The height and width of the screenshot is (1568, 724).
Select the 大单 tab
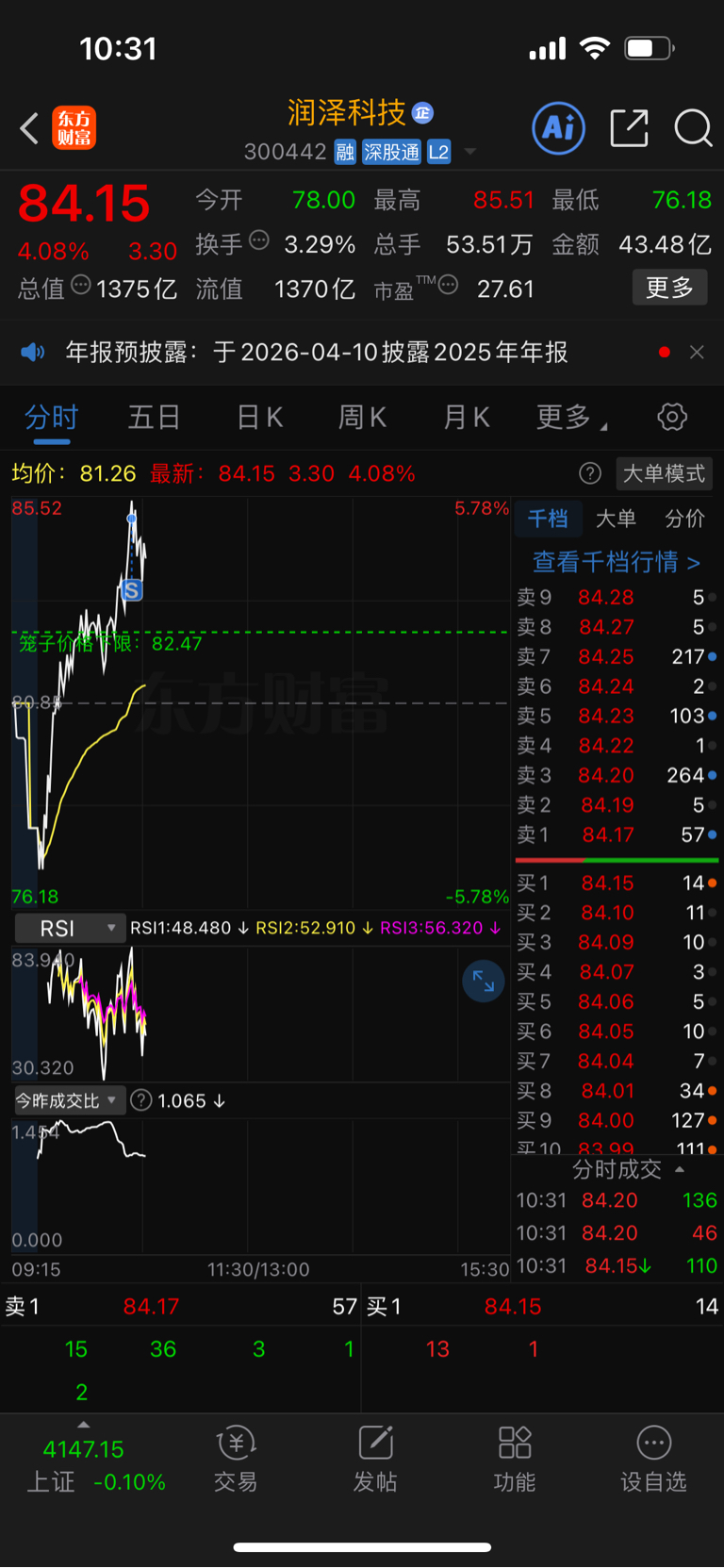(x=616, y=519)
